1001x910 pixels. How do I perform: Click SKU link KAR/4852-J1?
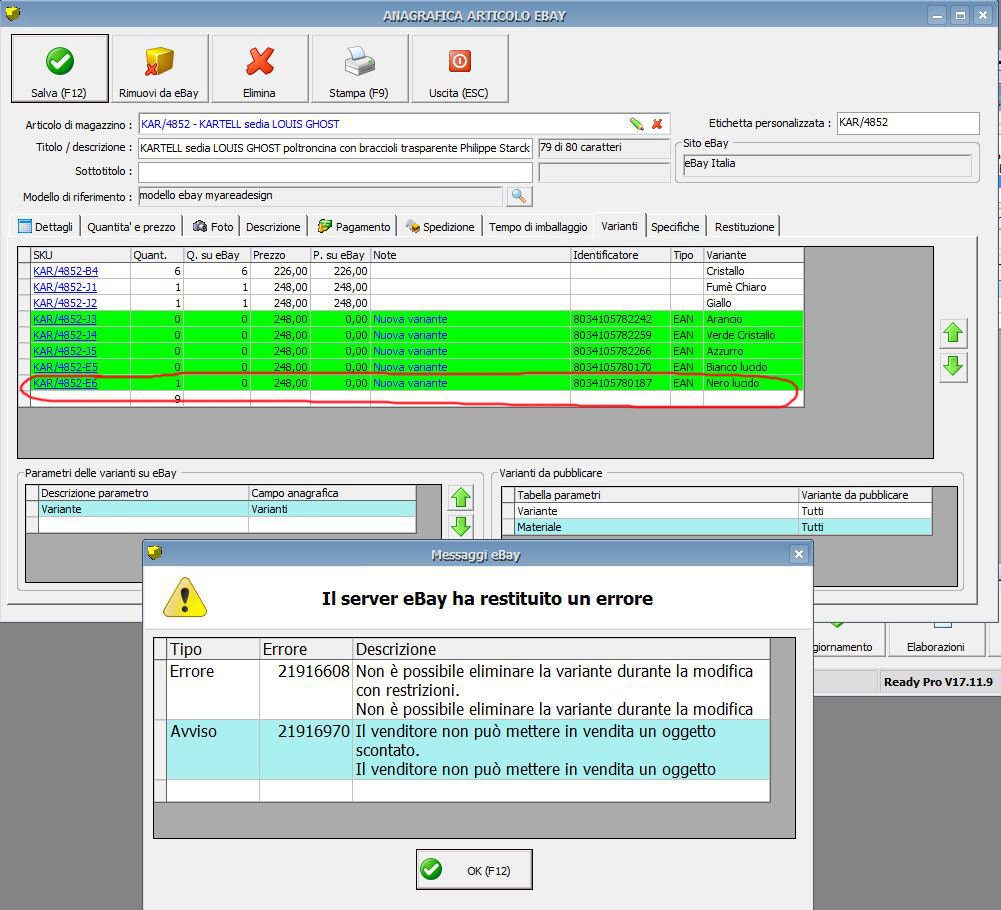(65, 287)
